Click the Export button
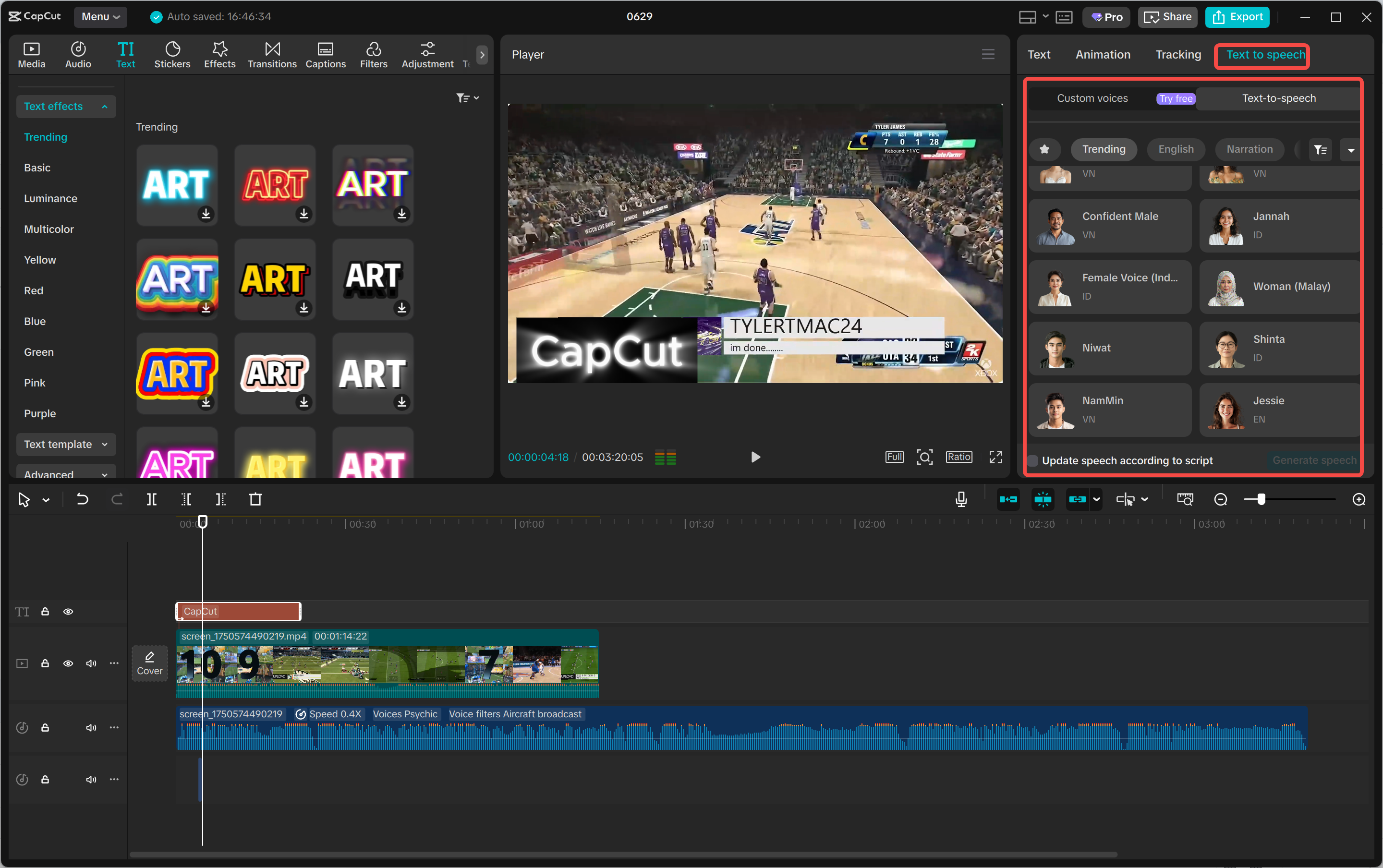The image size is (1383, 868). coord(1236,17)
